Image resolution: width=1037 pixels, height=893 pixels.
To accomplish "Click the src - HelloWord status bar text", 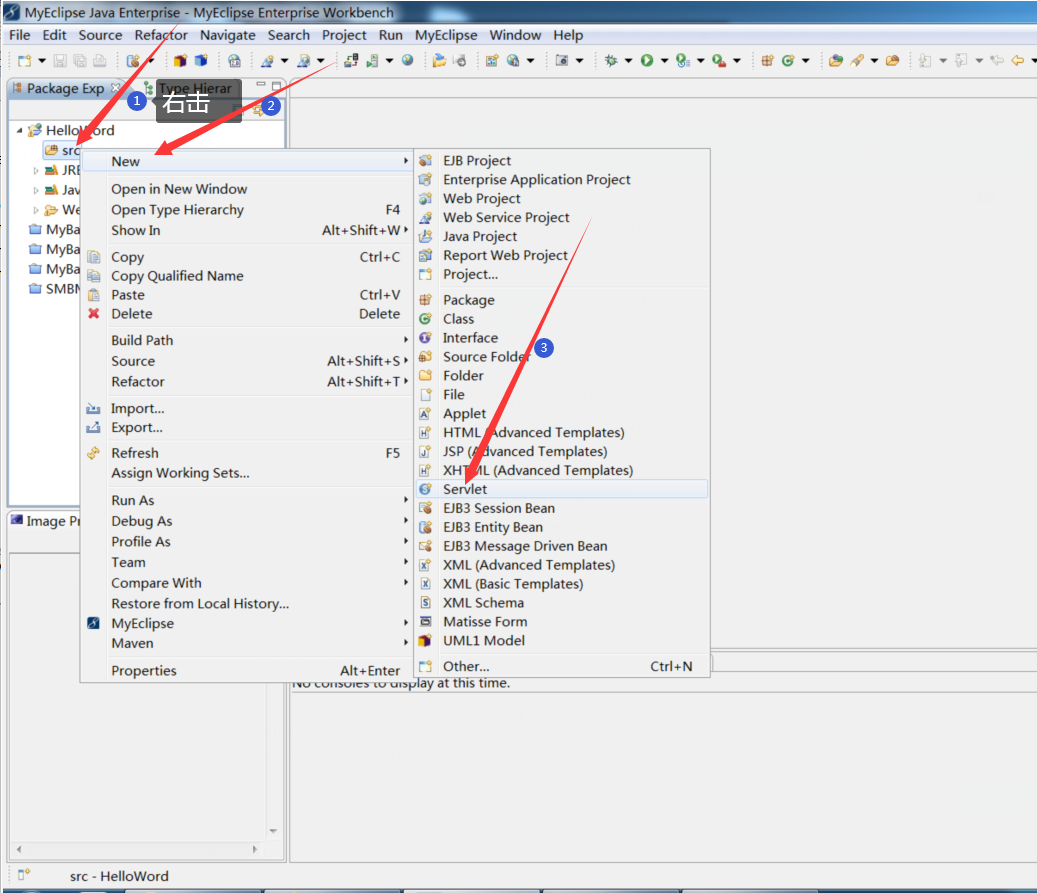I will pos(119,876).
